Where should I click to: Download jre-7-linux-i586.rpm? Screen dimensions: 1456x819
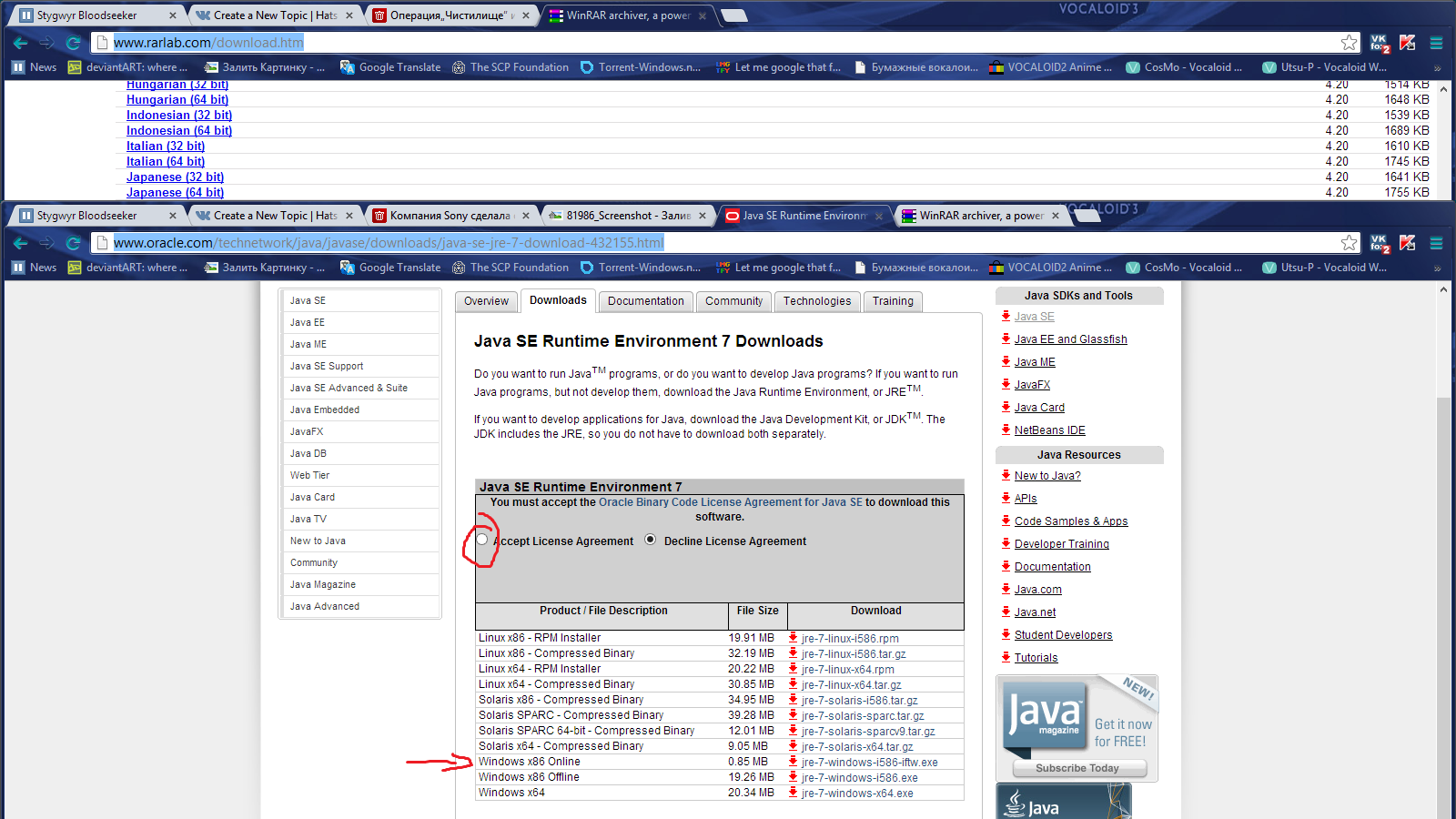pos(850,639)
